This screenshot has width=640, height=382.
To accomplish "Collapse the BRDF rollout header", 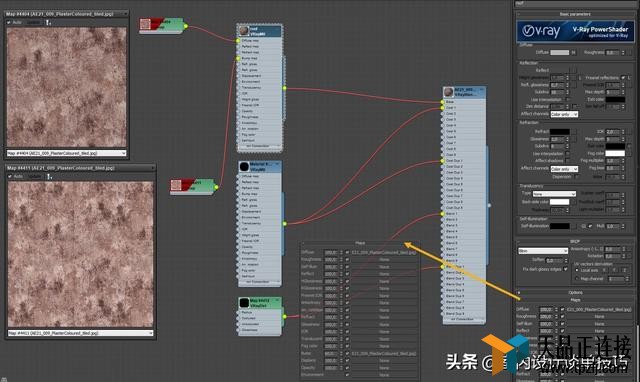I will pos(575,241).
